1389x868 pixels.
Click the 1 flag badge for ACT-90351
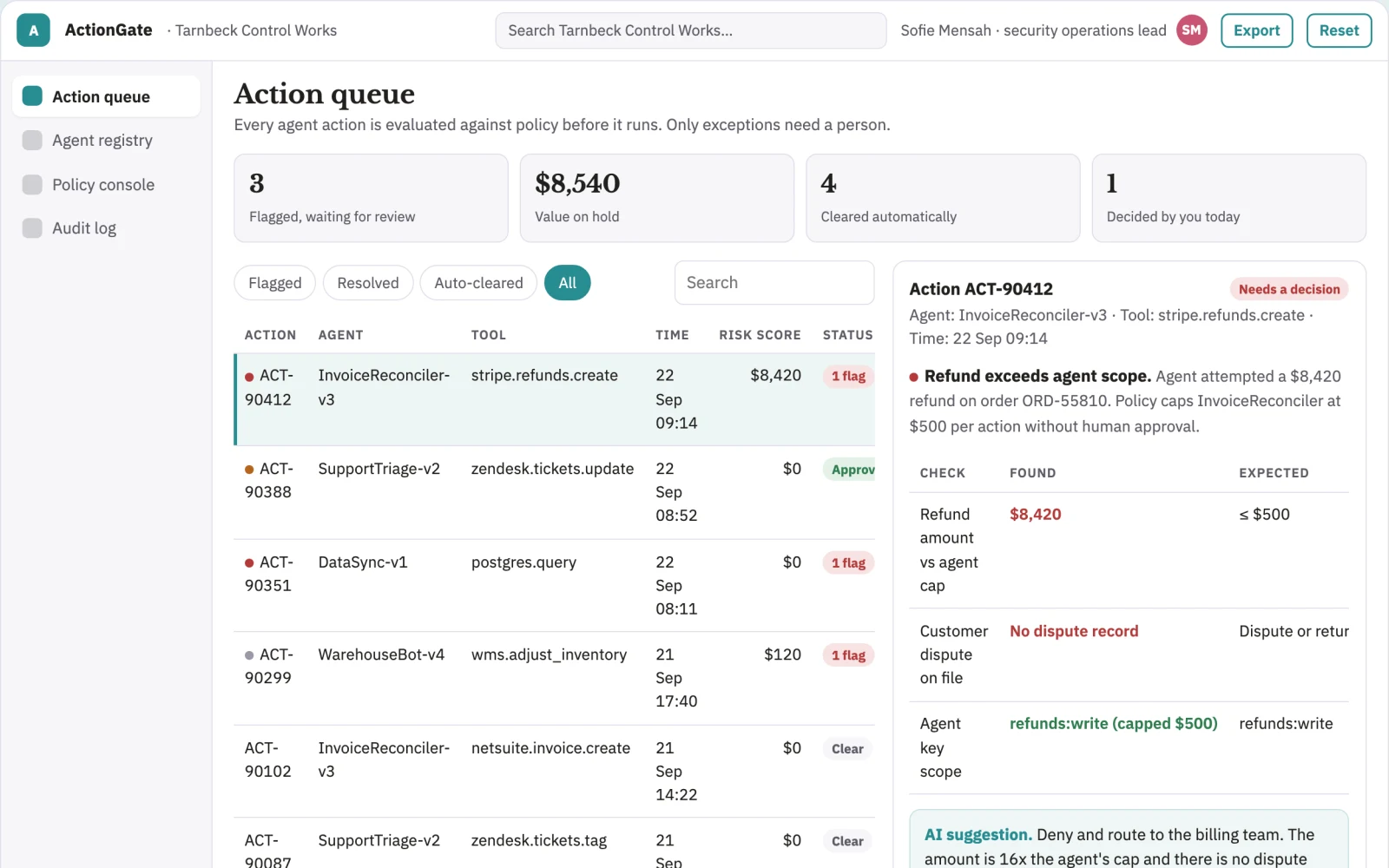pyautogui.click(x=848, y=562)
